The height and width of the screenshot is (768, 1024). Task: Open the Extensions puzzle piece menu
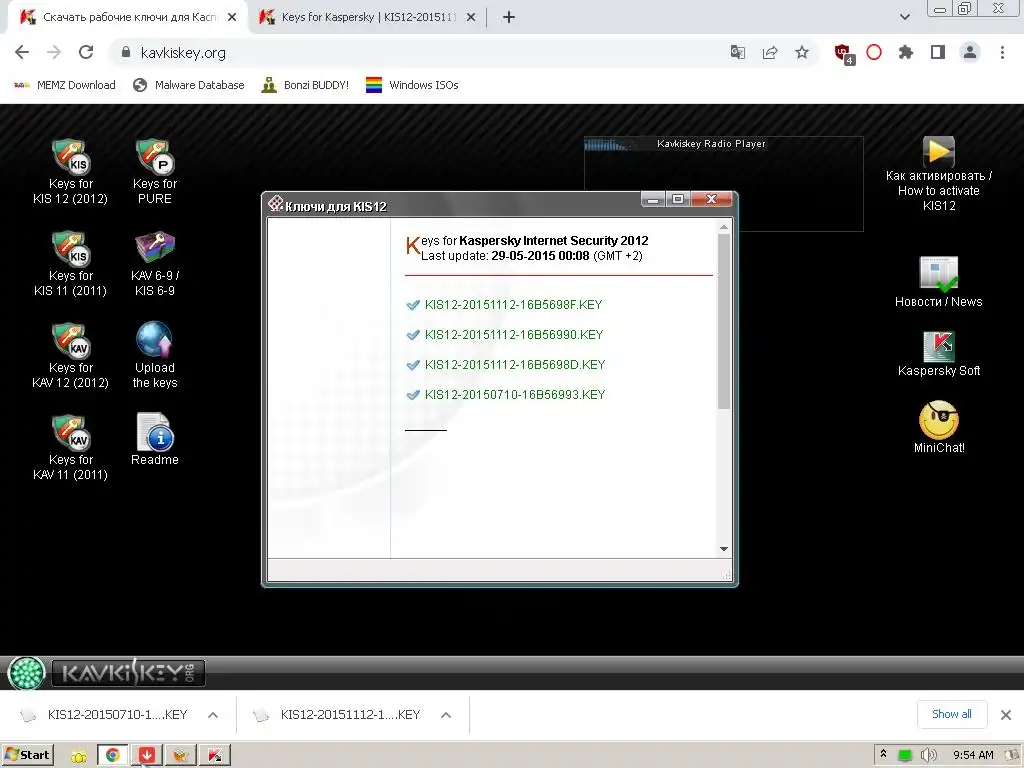click(x=906, y=52)
